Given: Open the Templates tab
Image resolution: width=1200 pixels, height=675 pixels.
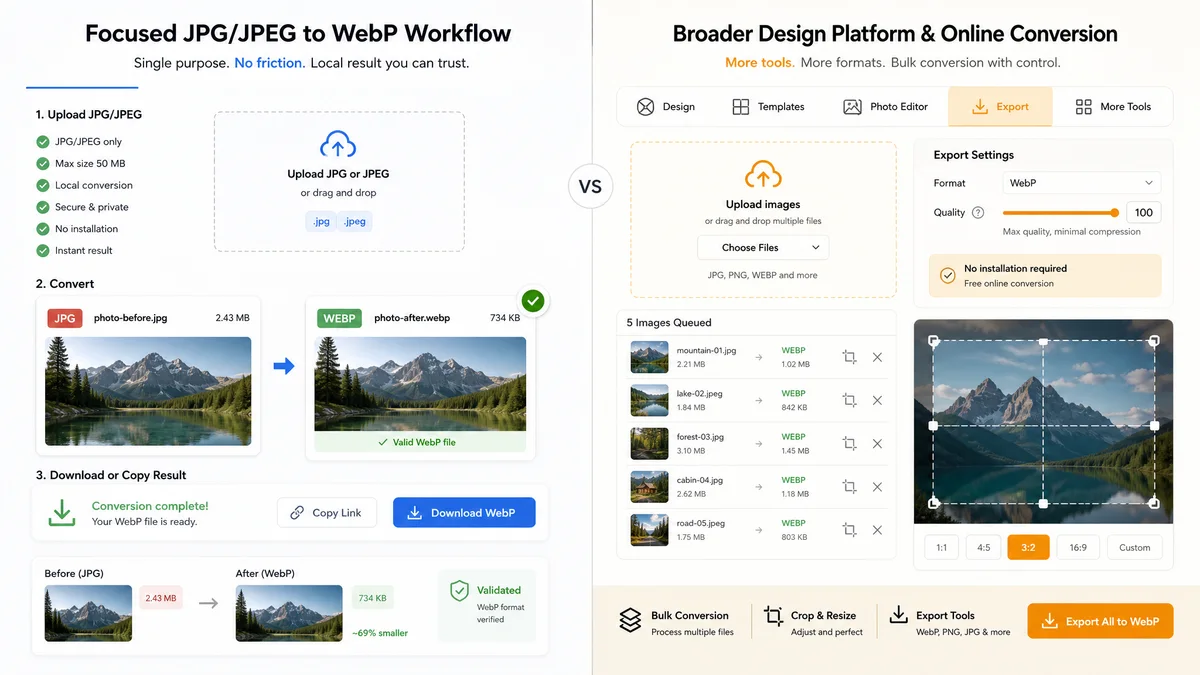Looking at the screenshot, I should pyautogui.click(x=768, y=107).
